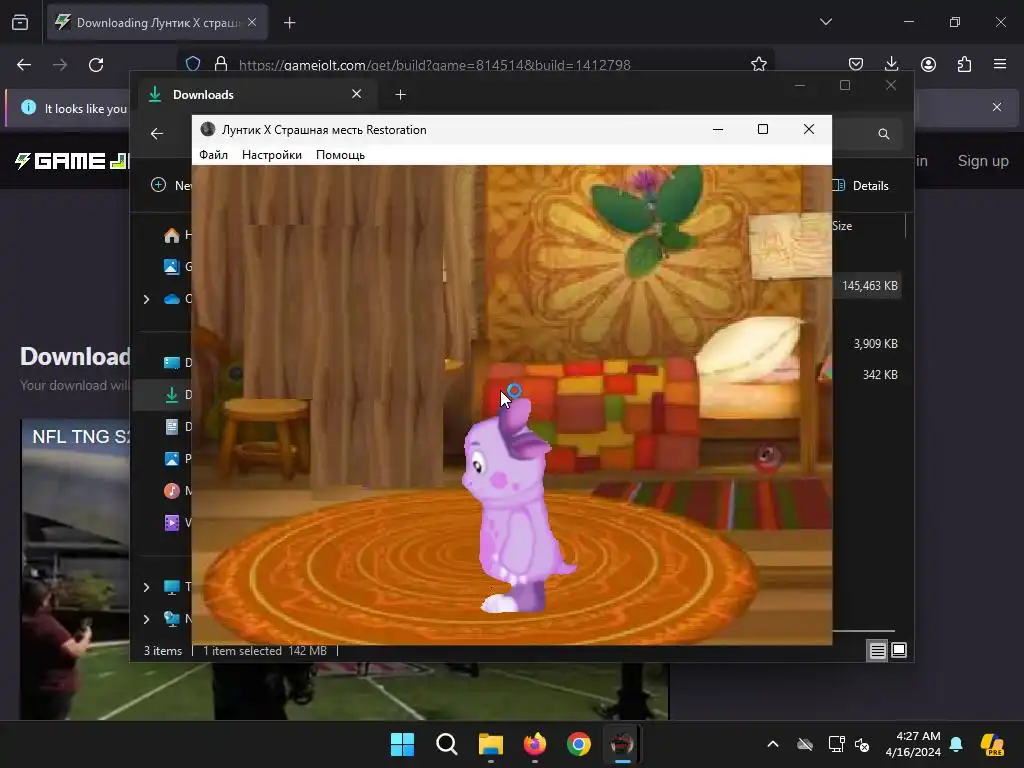Screen dimensions: 1024x768
Task: Expand the Network sidebar node
Action: click(x=147, y=618)
